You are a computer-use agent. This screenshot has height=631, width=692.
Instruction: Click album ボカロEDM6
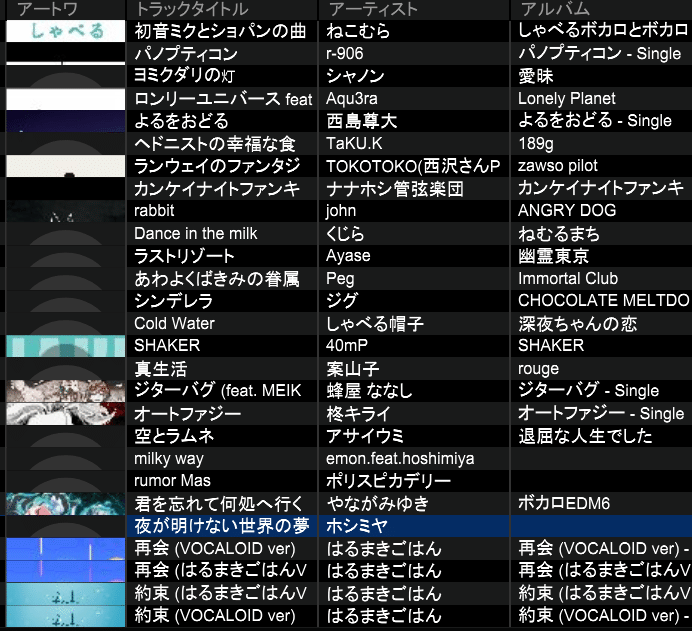point(564,503)
